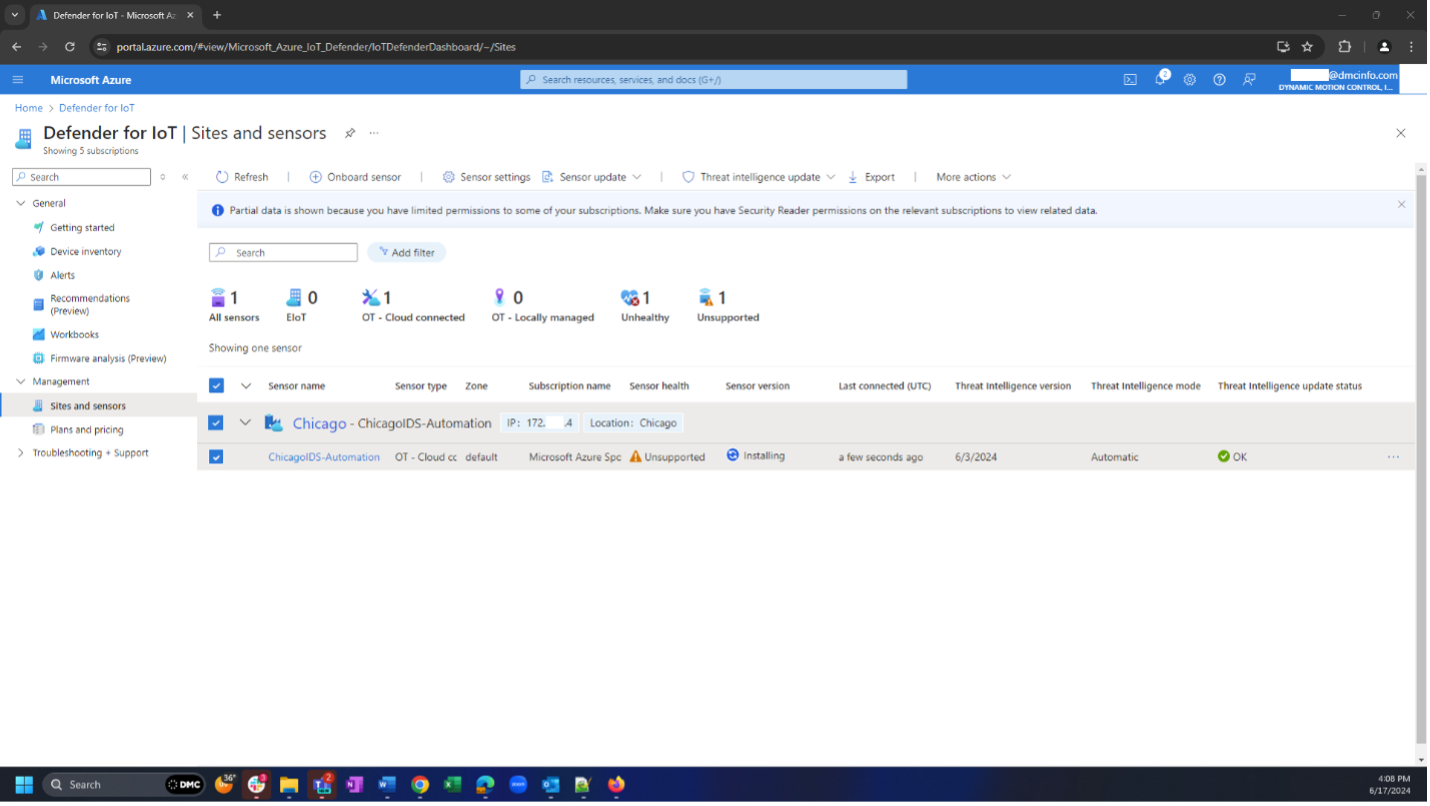Screen dimensions: 1430x806
Task: Click the Defender for IoT breadcrumb
Action: click(x=96, y=108)
